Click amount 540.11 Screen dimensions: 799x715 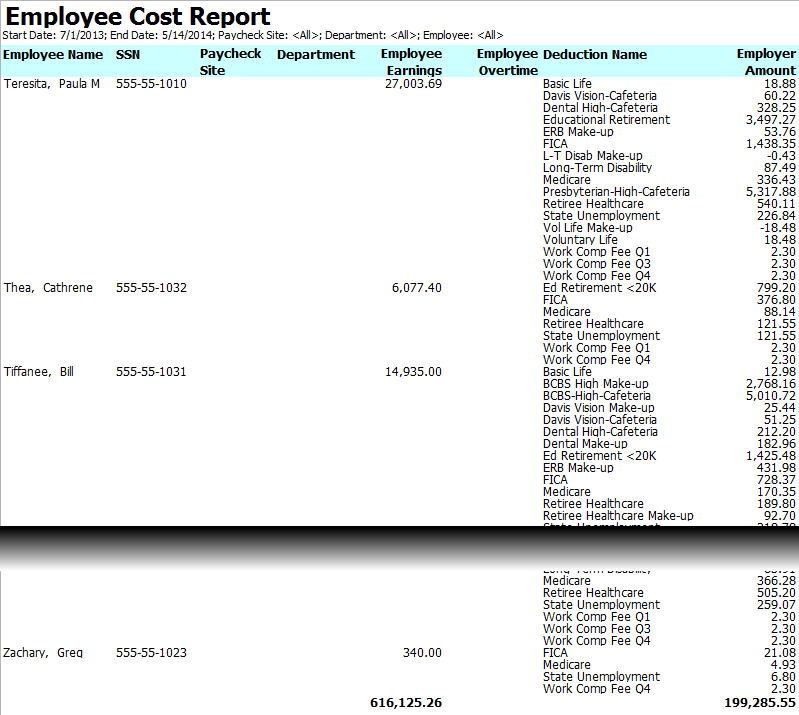[x=776, y=204]
